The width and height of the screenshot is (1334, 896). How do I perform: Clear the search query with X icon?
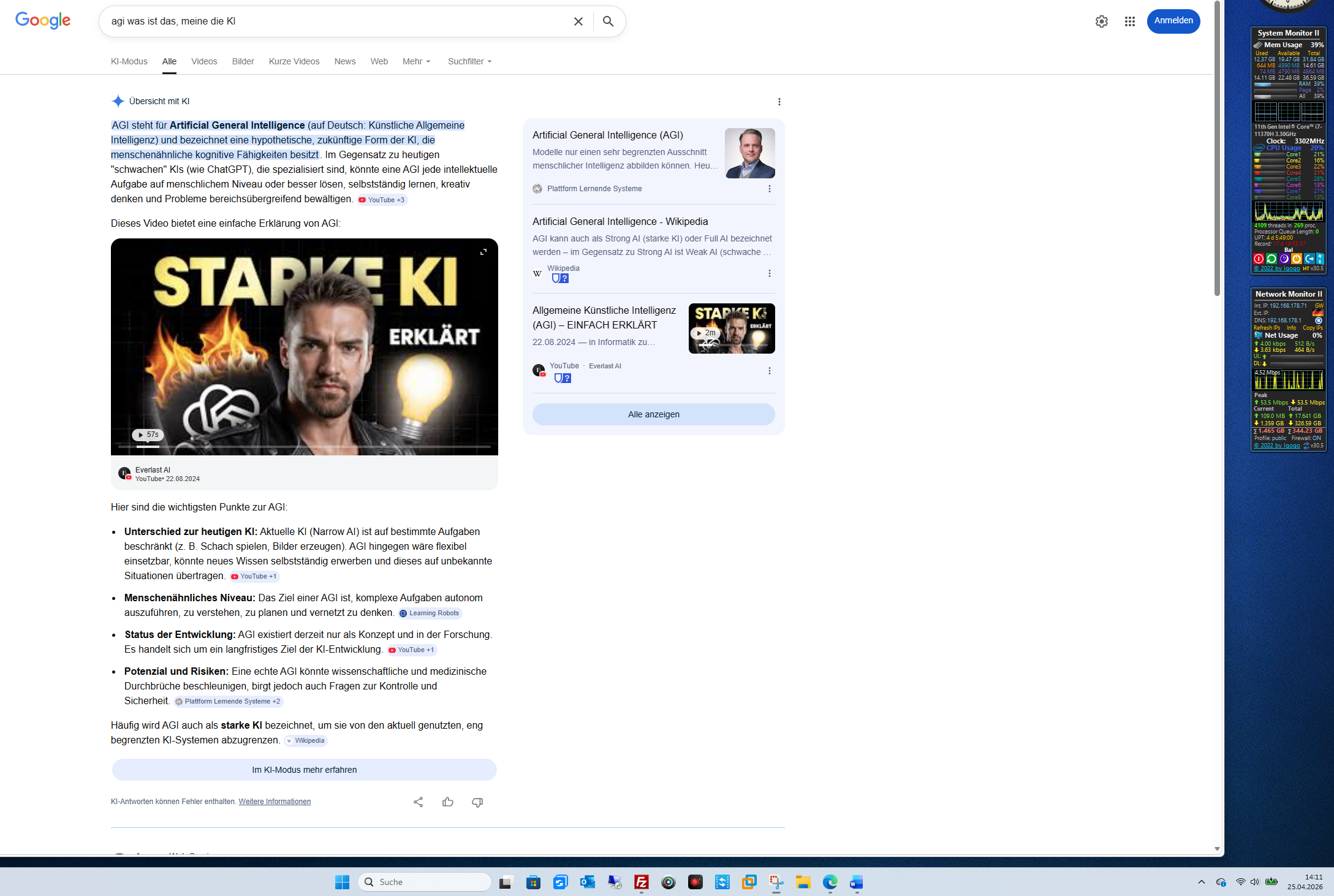point(578,21)
